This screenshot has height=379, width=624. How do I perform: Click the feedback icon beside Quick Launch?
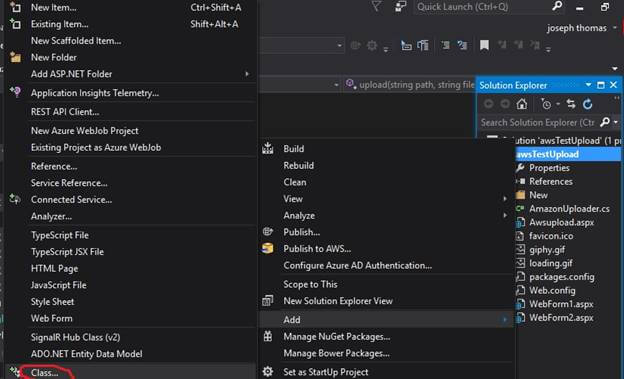(x=400, y=7)
